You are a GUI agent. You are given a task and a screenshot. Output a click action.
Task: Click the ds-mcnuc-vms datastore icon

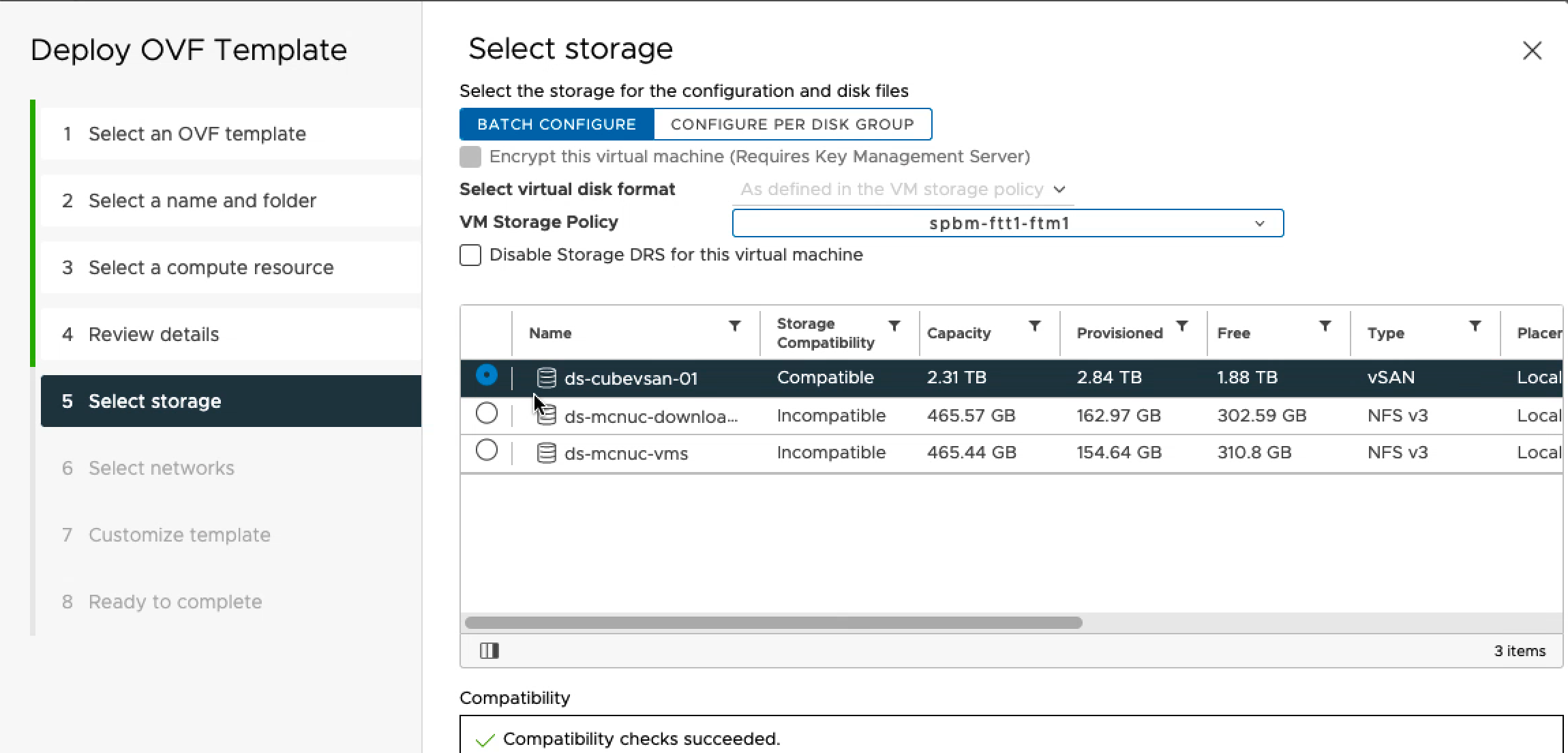(546, 453)
